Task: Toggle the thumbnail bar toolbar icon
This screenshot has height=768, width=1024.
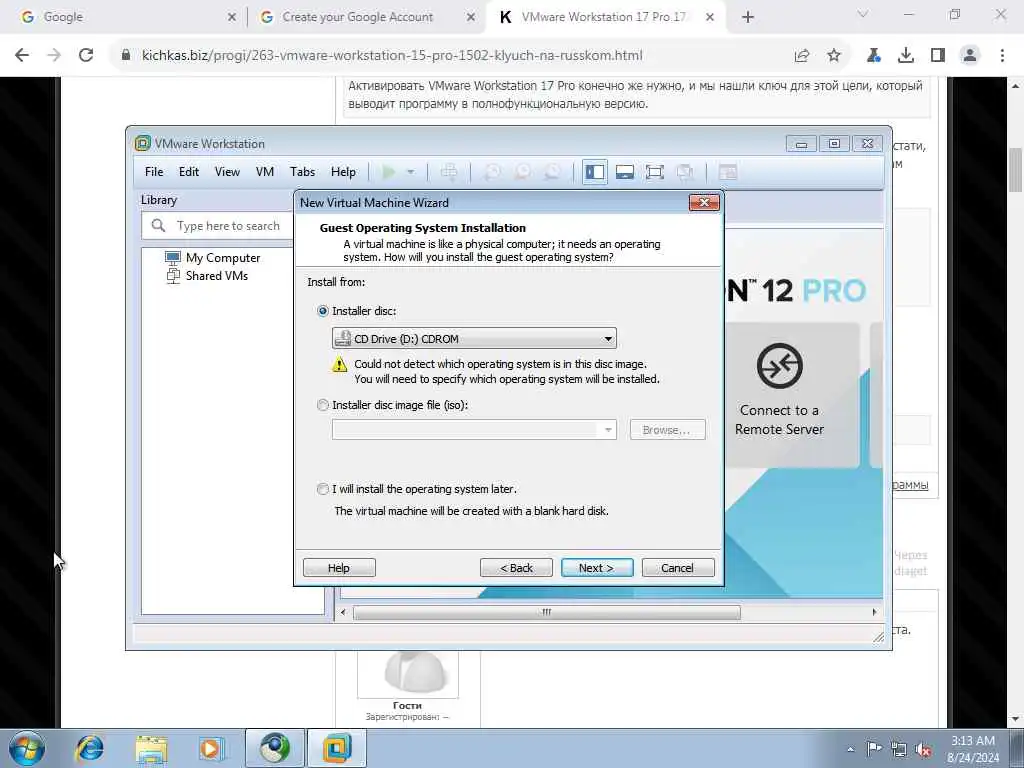Action: pos(625,172)
